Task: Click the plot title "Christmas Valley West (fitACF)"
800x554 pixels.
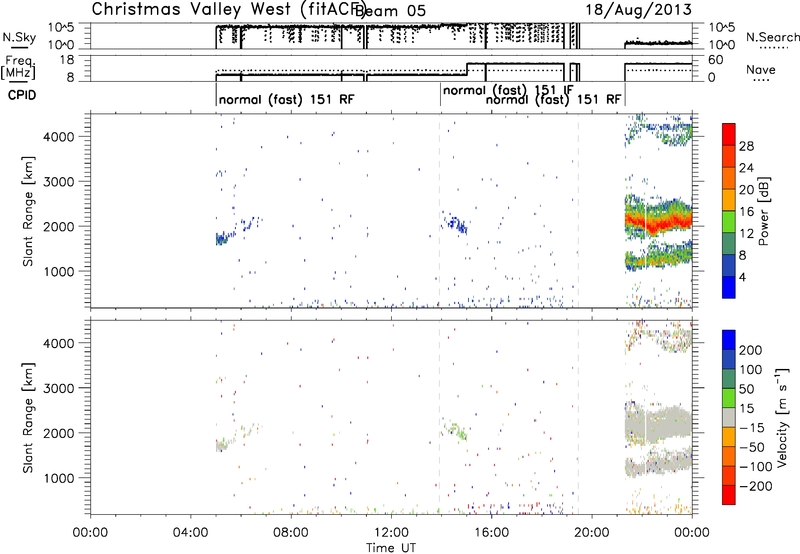Action: click(229, 9)
